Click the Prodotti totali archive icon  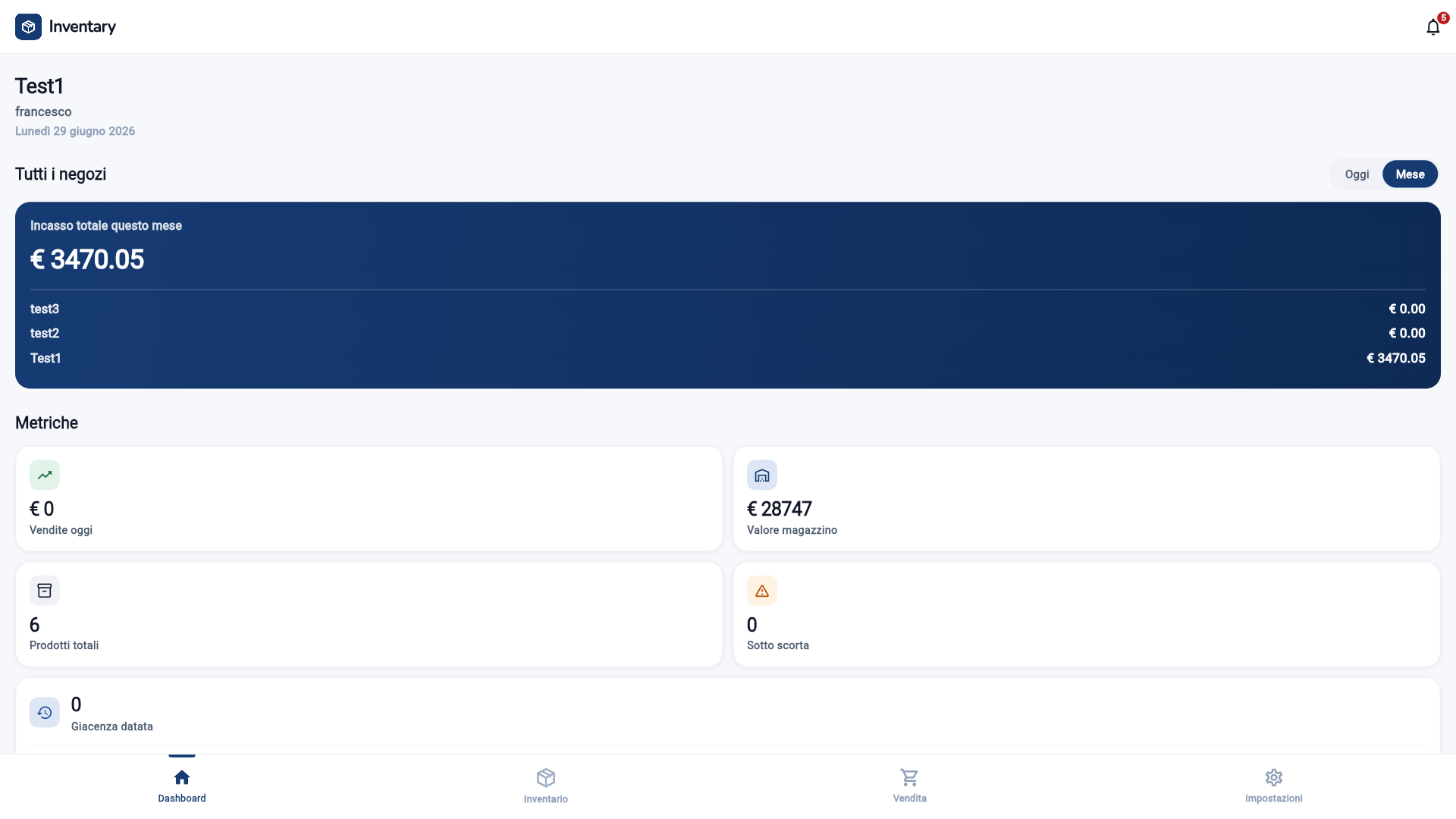coord(44,590)
